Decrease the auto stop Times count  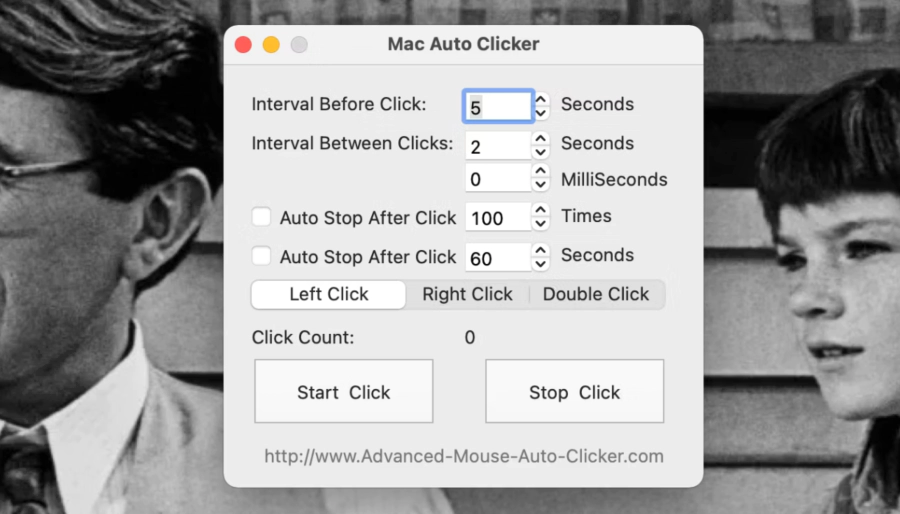click(540, 223)
